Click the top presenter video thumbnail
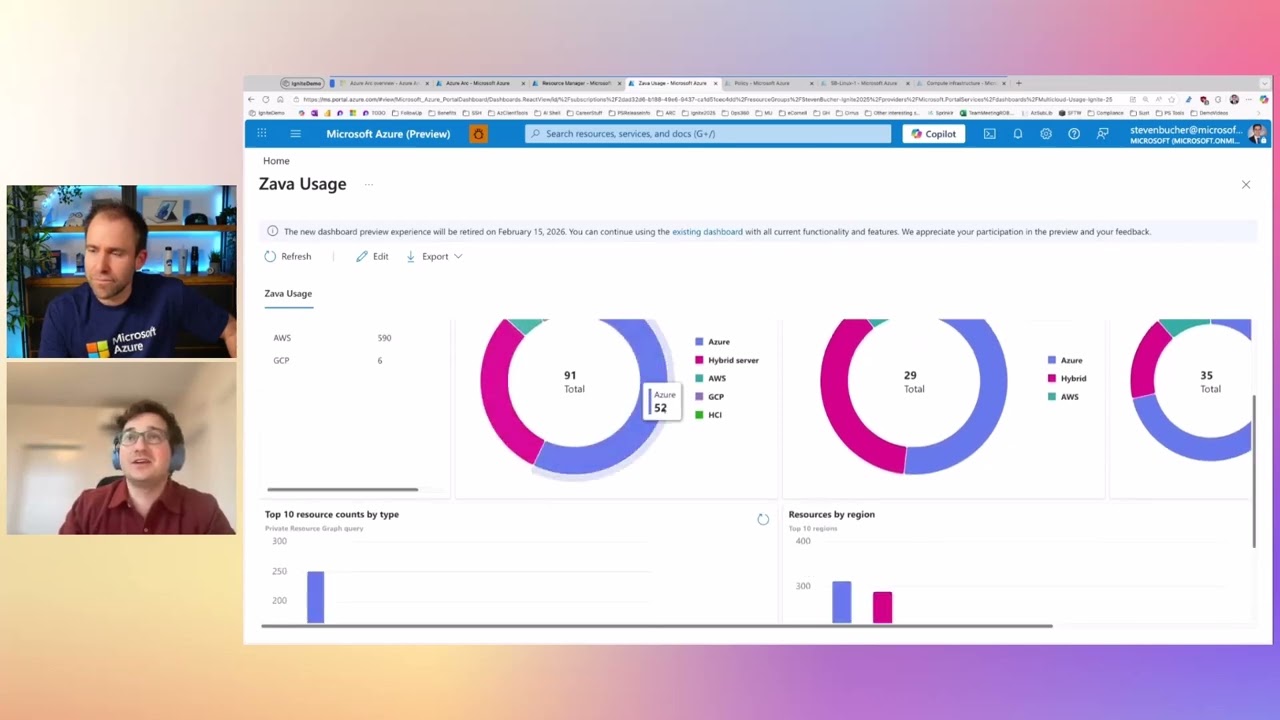Screen dimensions: 1280x720 [121, 271]
